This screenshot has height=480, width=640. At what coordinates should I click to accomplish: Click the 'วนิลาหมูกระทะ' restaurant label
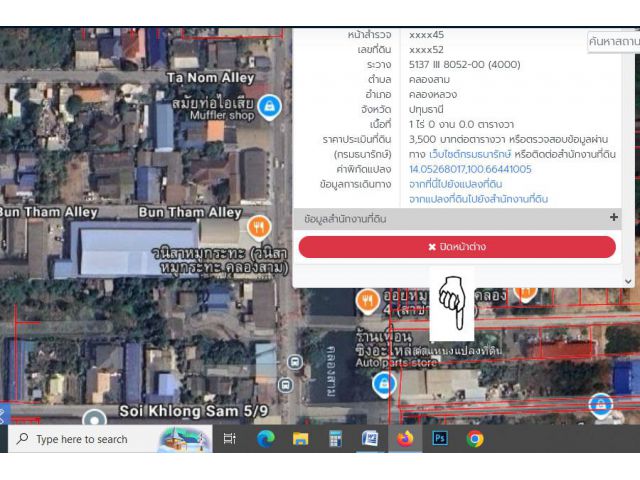coord(220,260)
